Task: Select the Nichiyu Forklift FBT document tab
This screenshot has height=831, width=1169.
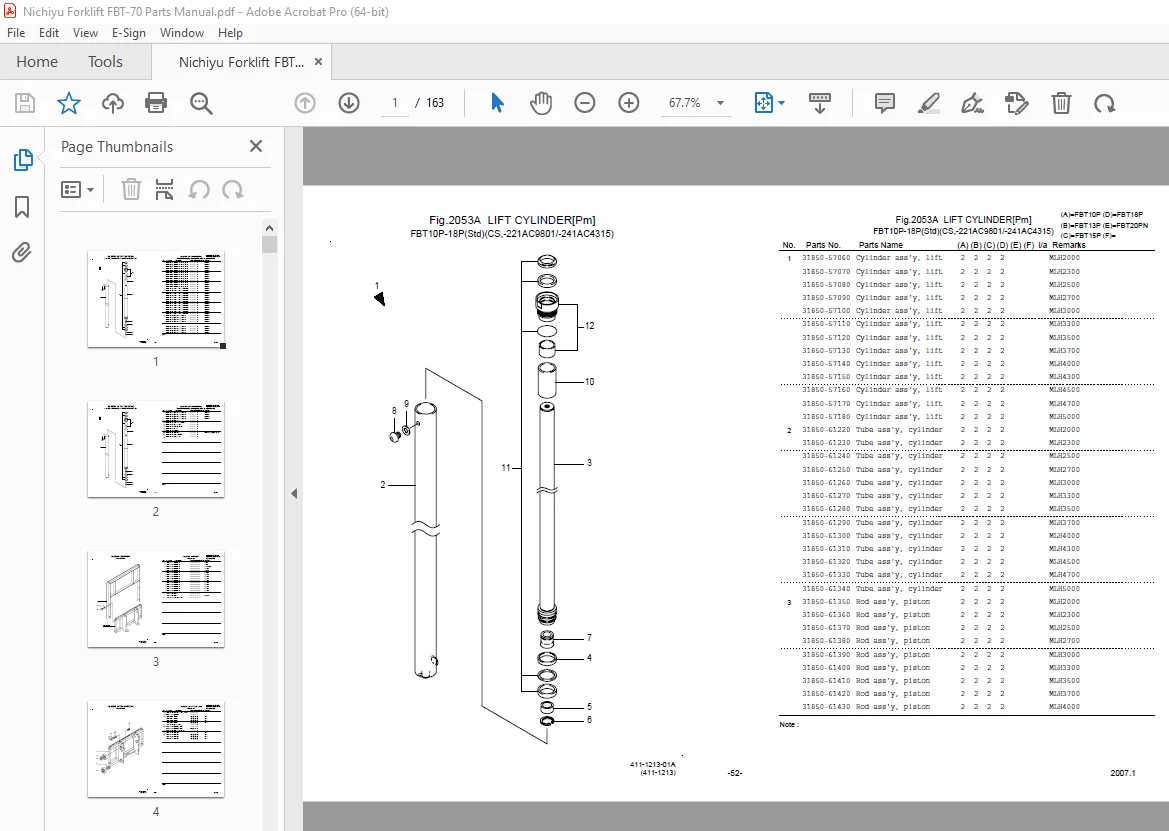Action: click(x=241, y=63)
